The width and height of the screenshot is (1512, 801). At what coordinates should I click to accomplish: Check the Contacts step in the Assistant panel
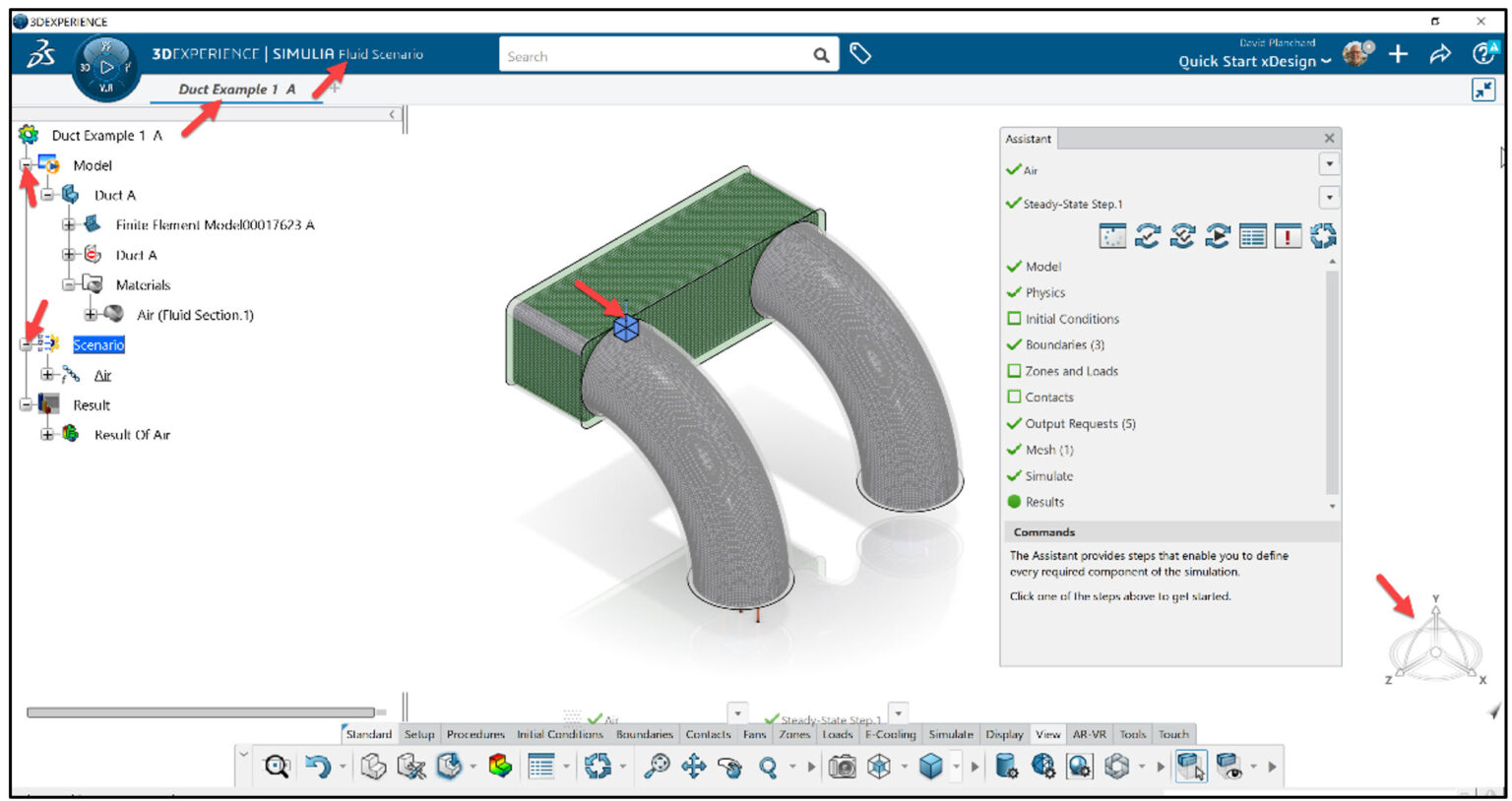click(x=1015, y=397)
